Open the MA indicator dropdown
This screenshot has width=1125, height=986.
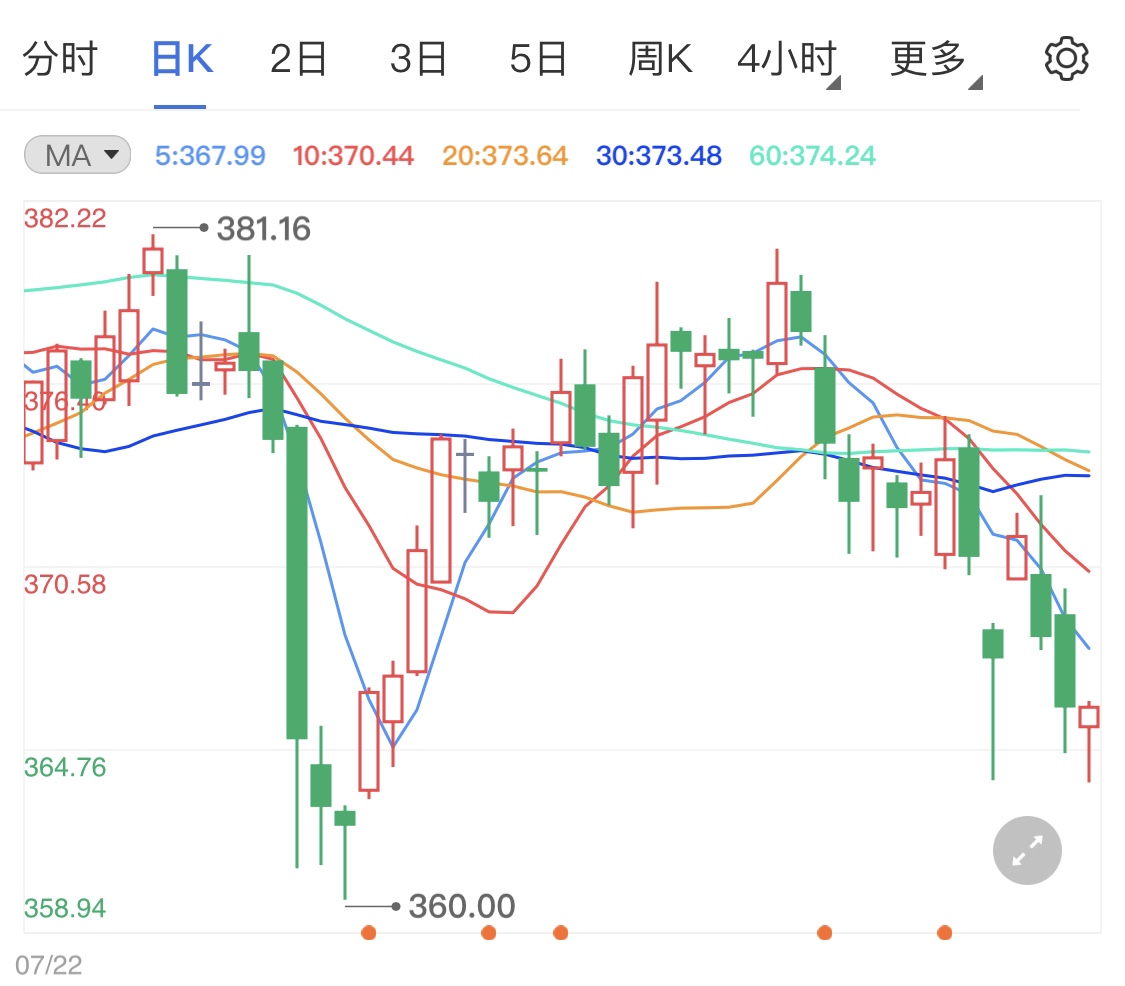[x=77, y=155]
